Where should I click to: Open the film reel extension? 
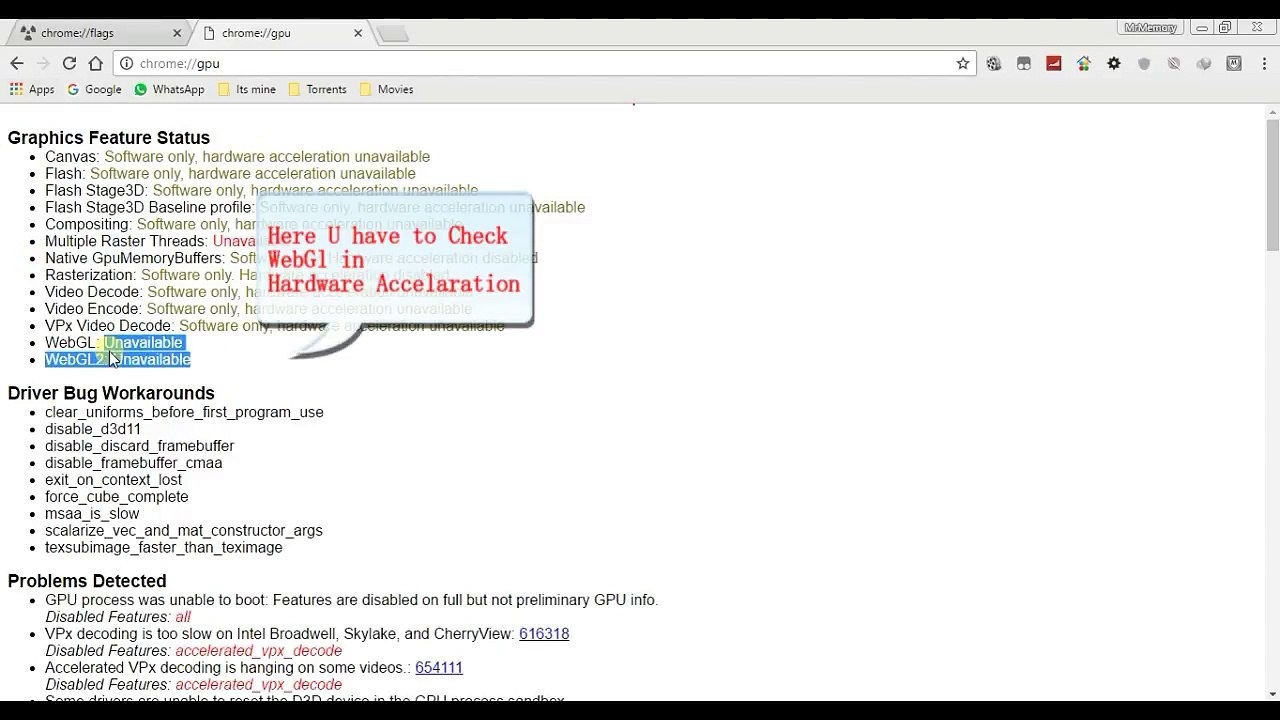point(993,63)
